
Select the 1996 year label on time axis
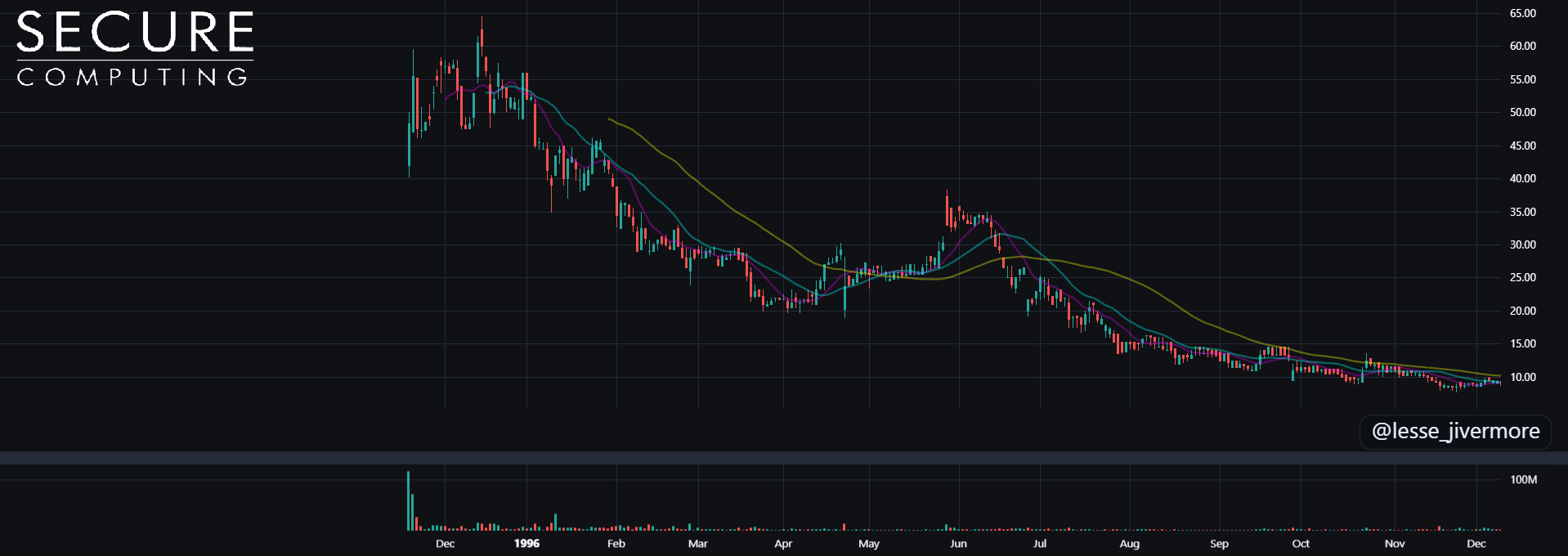tap(526, 544)
